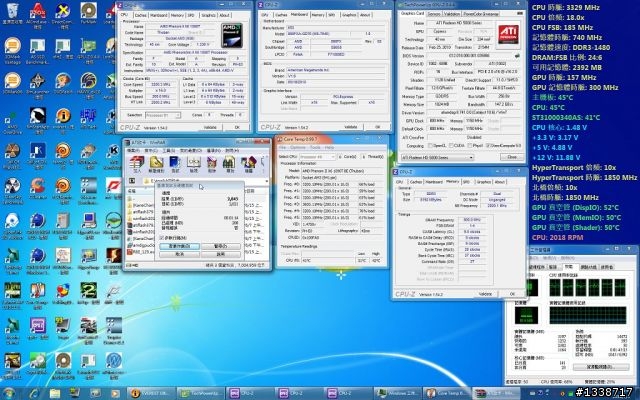The image size is (640, 400).
Task: Open the SPD tab in the CPU-Z Mainboard window
Action: [331, 15]
